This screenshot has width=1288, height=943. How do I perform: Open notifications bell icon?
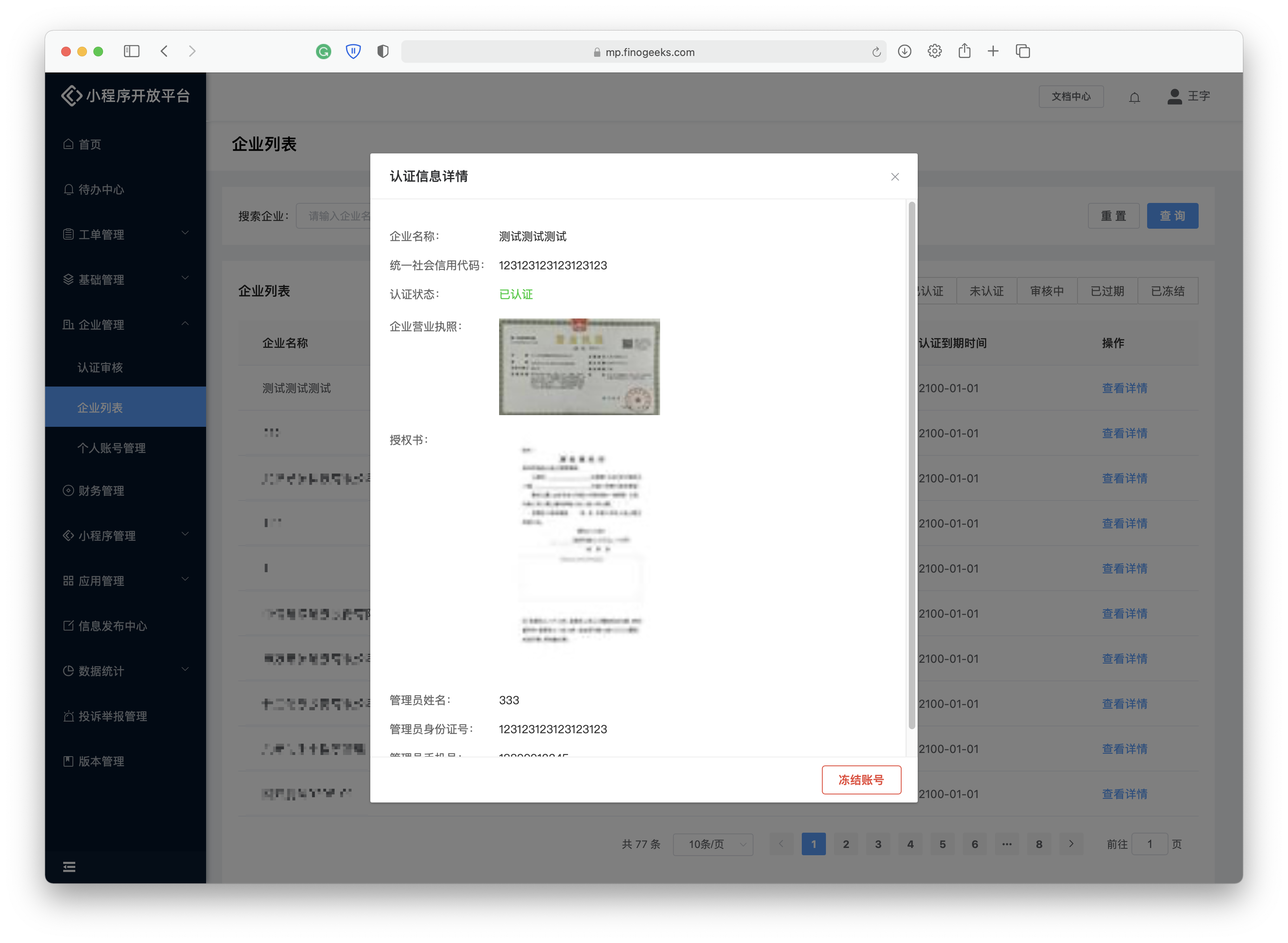click(x=1134, y=97)
